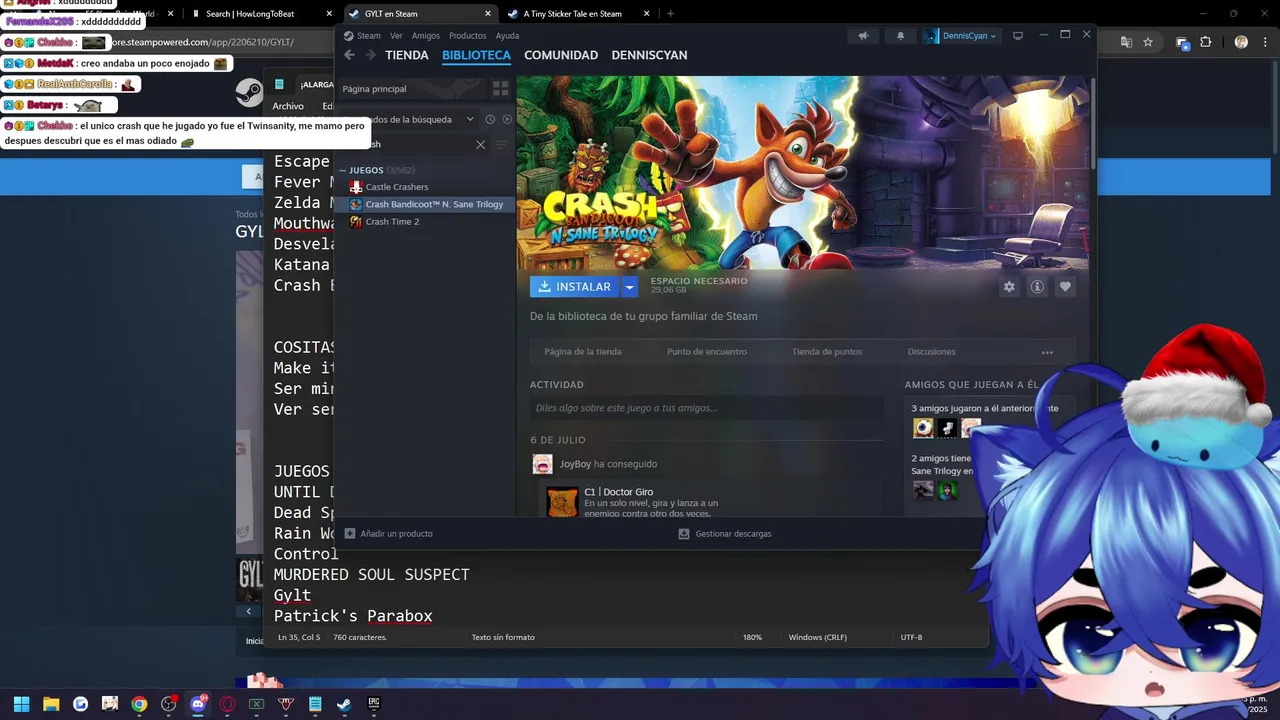
Task: Open Steam announcements megaphone icon
Action: coord(863,36)
